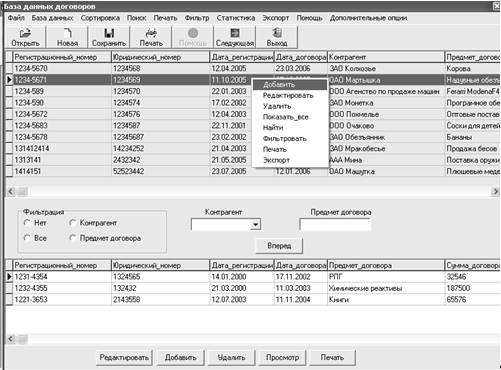Click the Следующая toolbar icon
The height and width of the screenshot is (370, 501).
coord(235,33)
